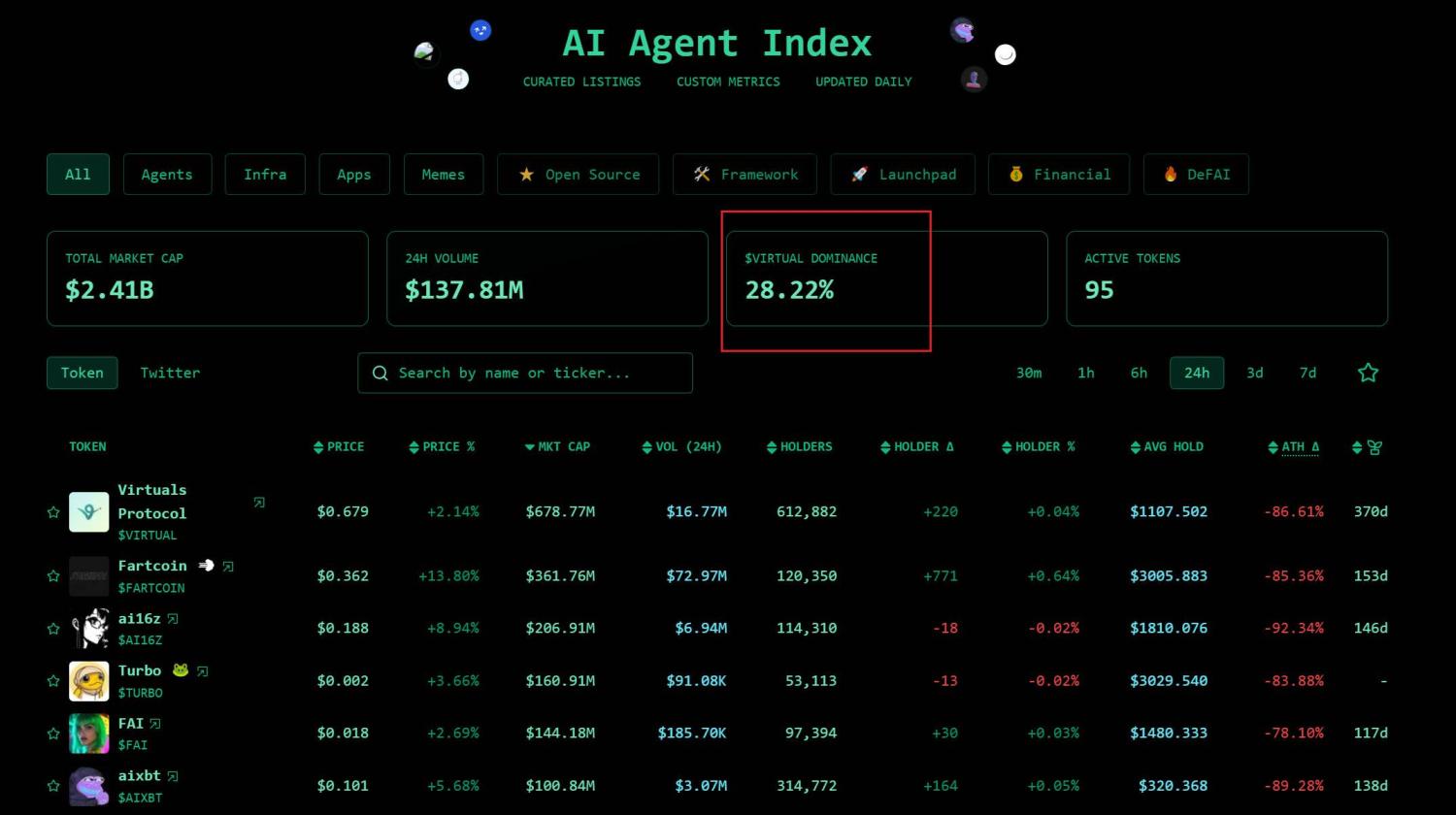Click the ai16z token name link
This screenshot has width=1456, height=815.
(140, 618)
